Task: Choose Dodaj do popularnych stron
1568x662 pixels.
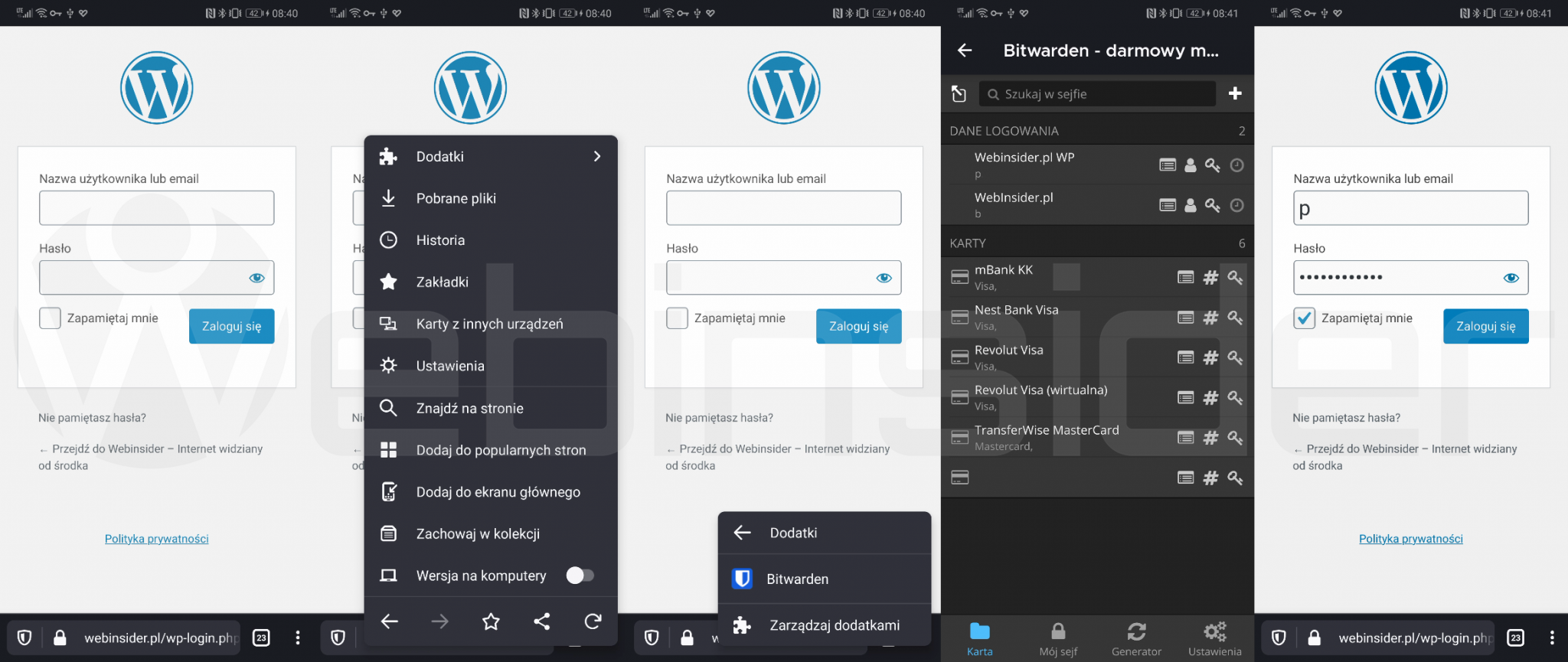Action: tap(491, 450)
